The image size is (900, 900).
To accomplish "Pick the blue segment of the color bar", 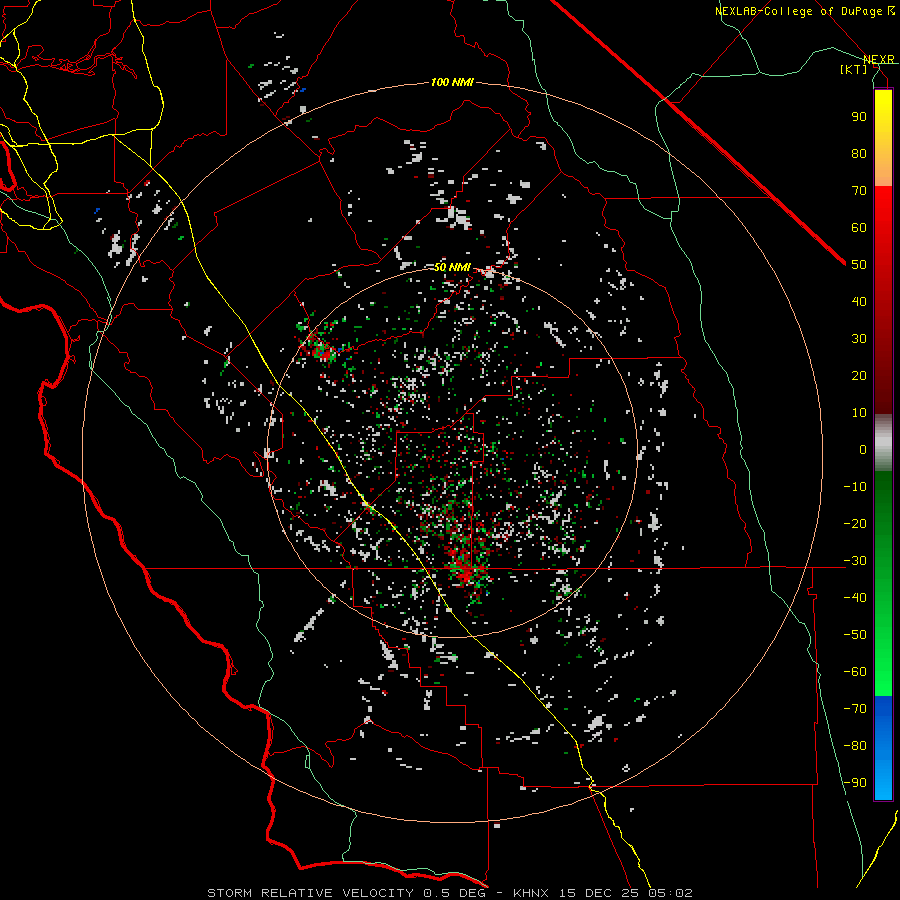I will 883,748.
